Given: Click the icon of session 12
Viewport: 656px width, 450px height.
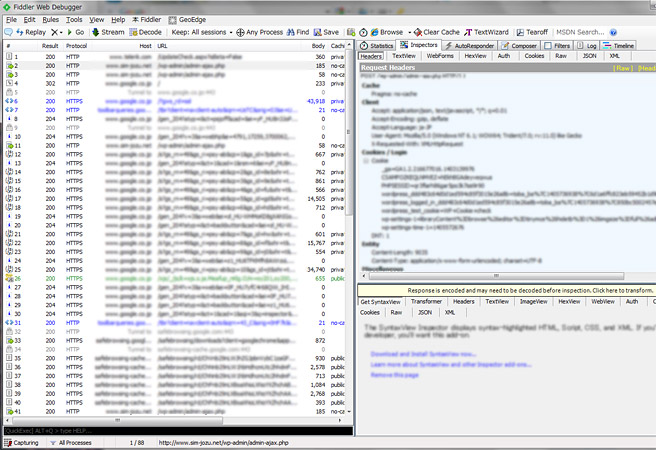Looking at the screenshot, I should click(x=9, y=154).
